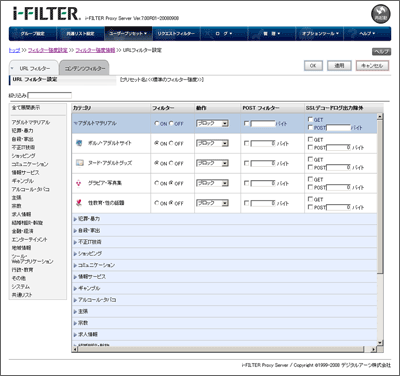Open the ヘルプ menu in navigation bar
Image resolution: width=400 pixels, height=376 pixels.
tap(367, 34)
